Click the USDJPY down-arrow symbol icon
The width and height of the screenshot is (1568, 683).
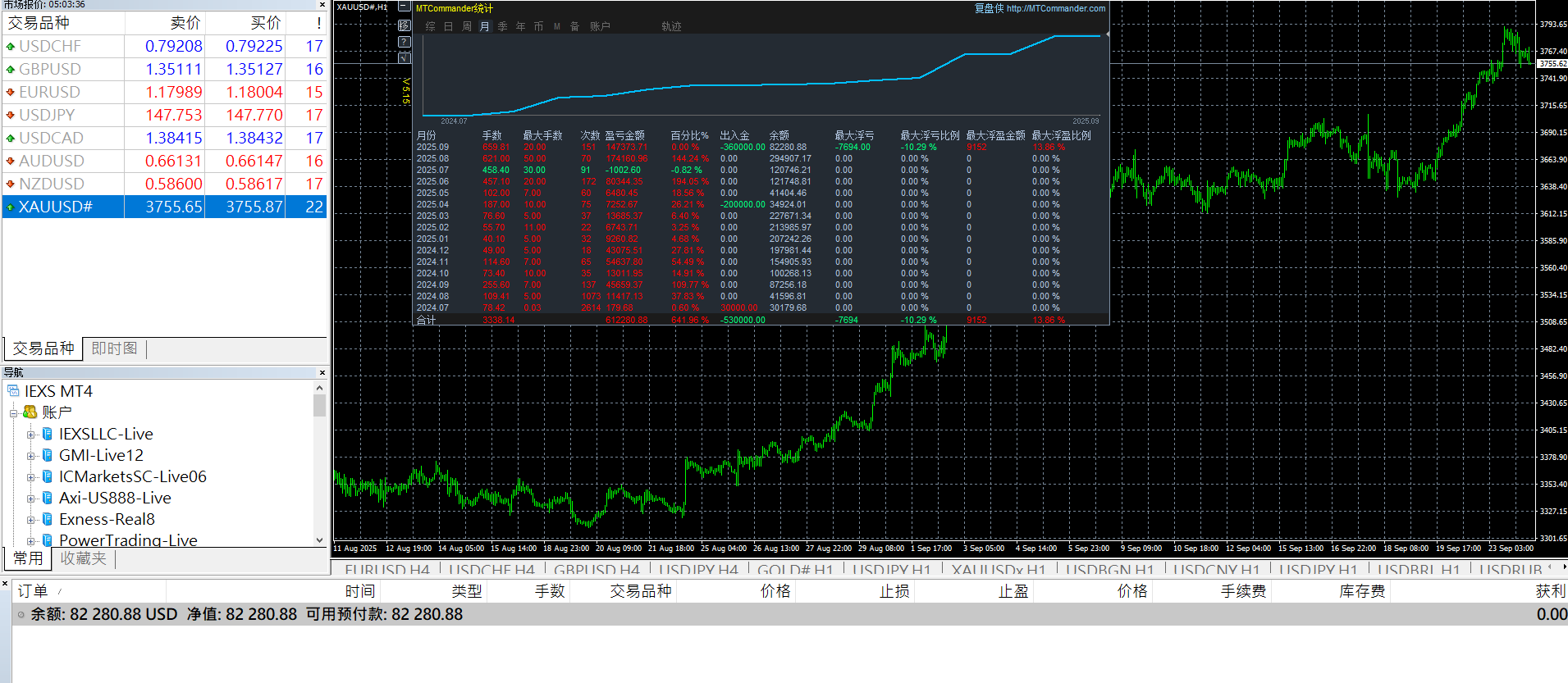click(x=11, y=116)
